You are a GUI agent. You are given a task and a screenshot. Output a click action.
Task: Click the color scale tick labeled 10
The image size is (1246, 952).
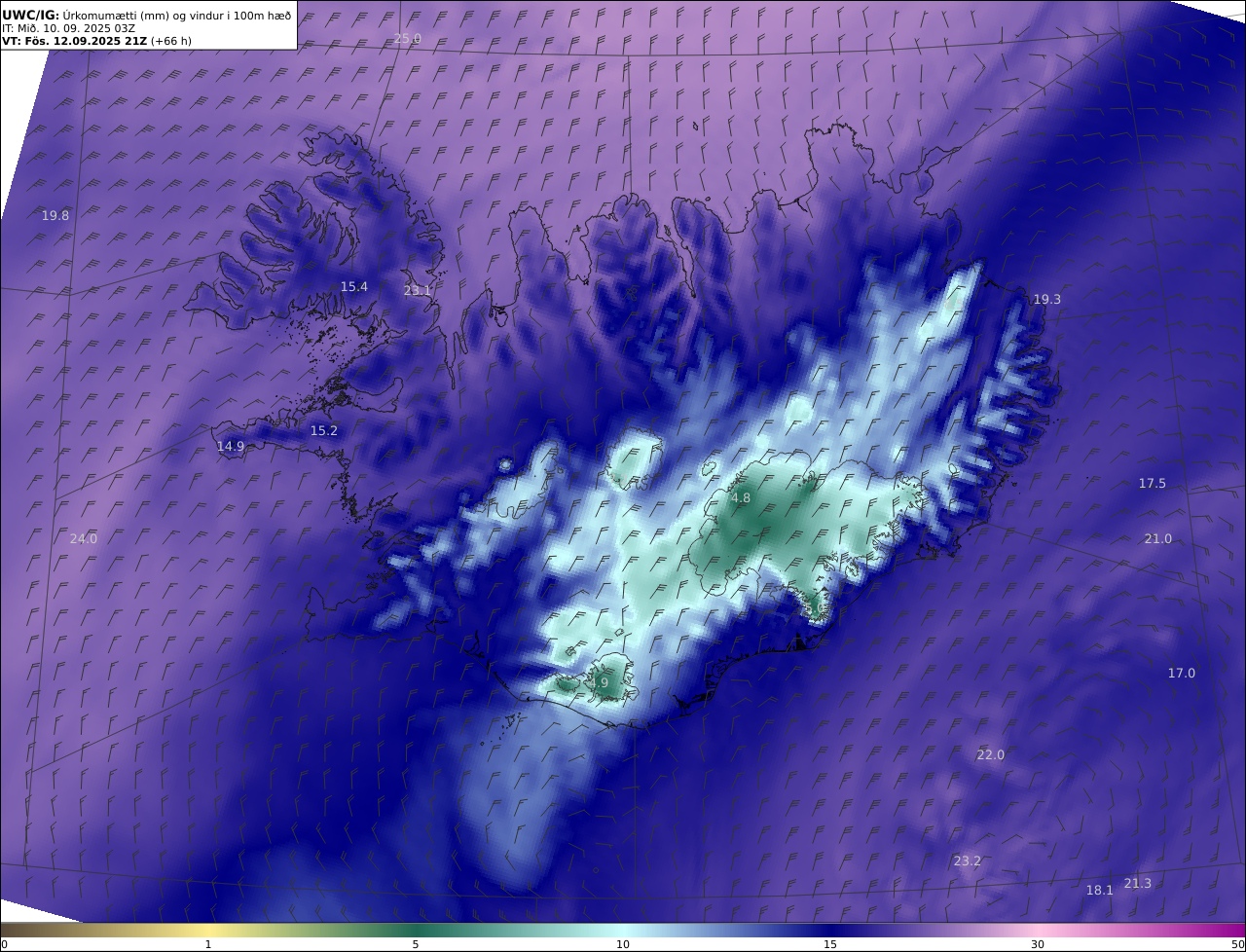623,944
